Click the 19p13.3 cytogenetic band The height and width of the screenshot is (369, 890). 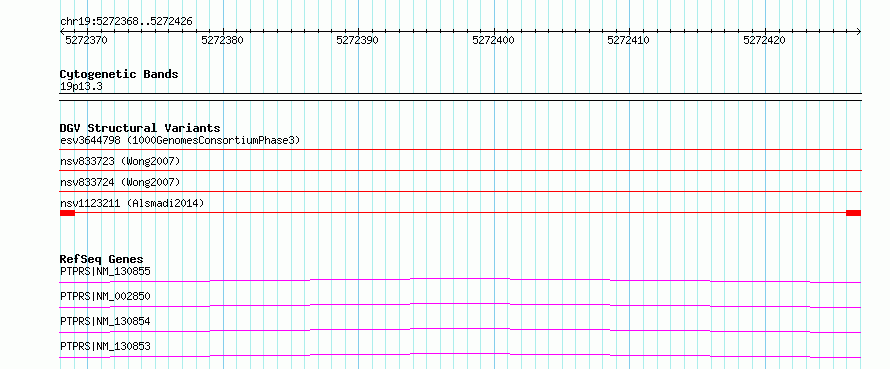[x=81, y=87]
